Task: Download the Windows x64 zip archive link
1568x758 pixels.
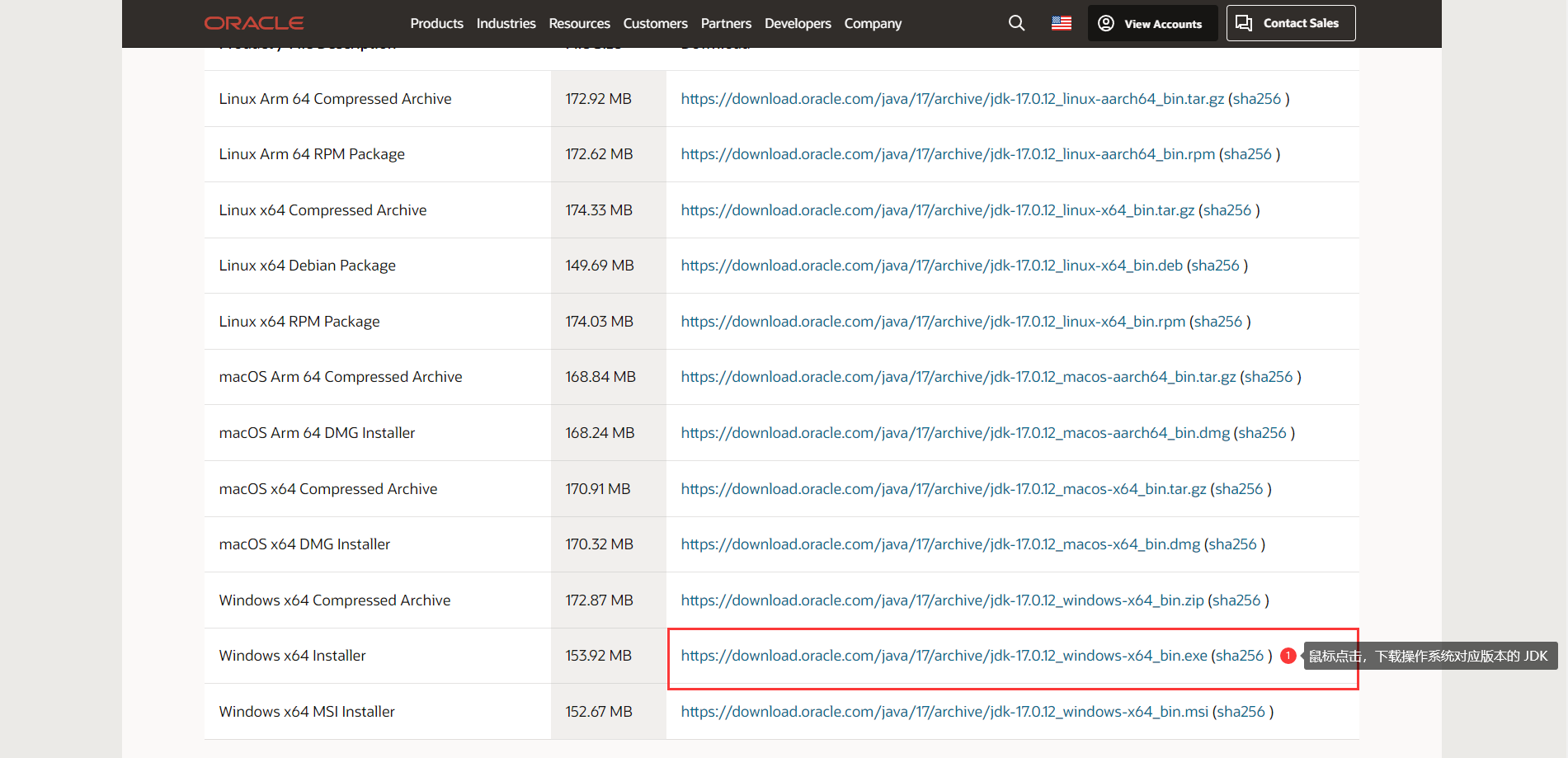Action: coord(942,600)
